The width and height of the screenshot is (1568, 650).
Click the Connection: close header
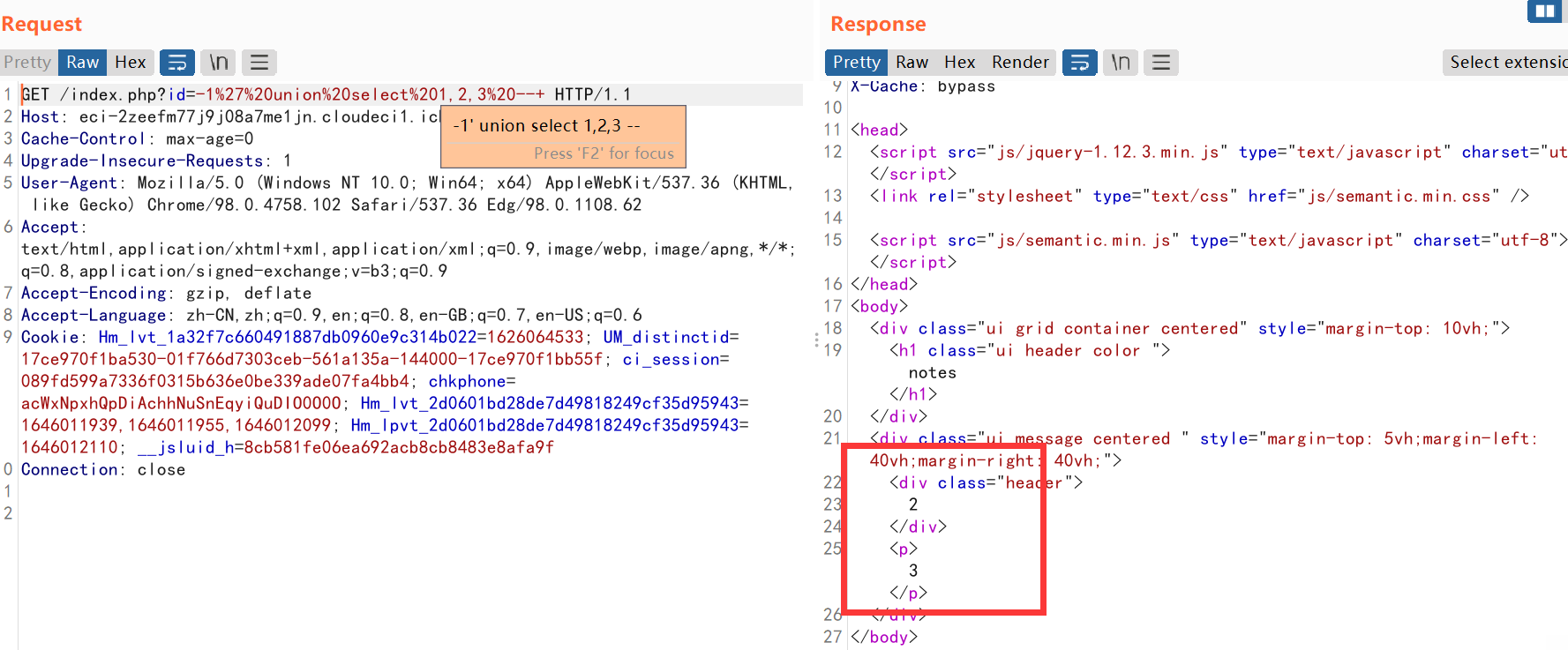[103, 469]
